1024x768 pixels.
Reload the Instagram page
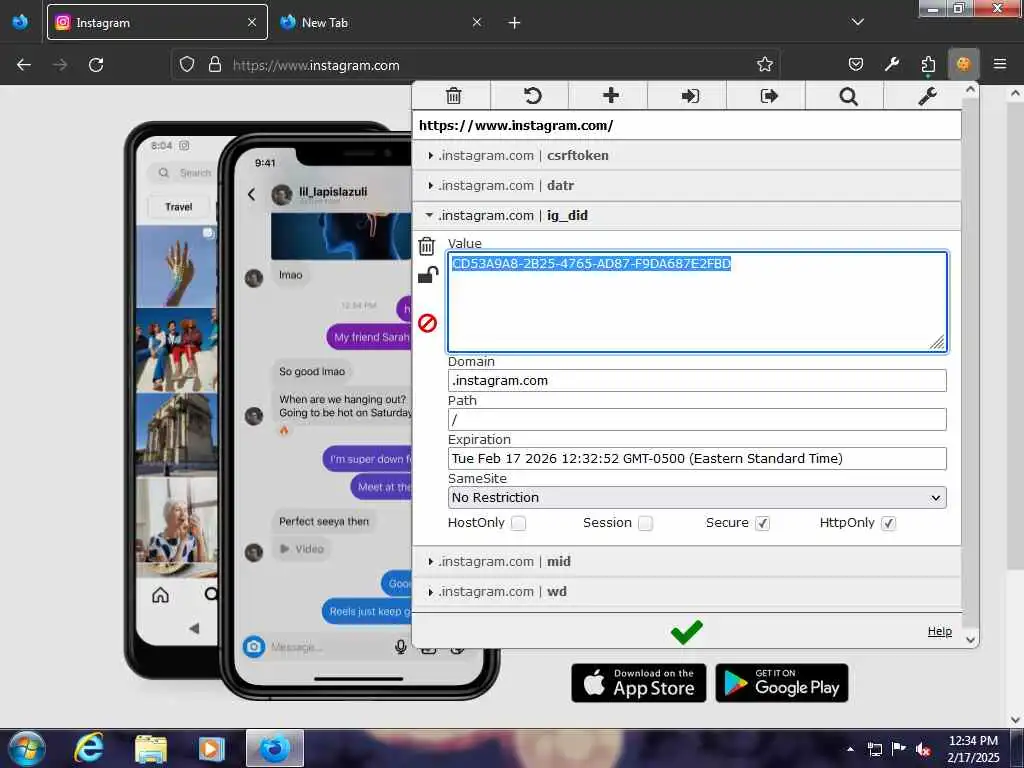pyautogui.click(x=96, y=65)
